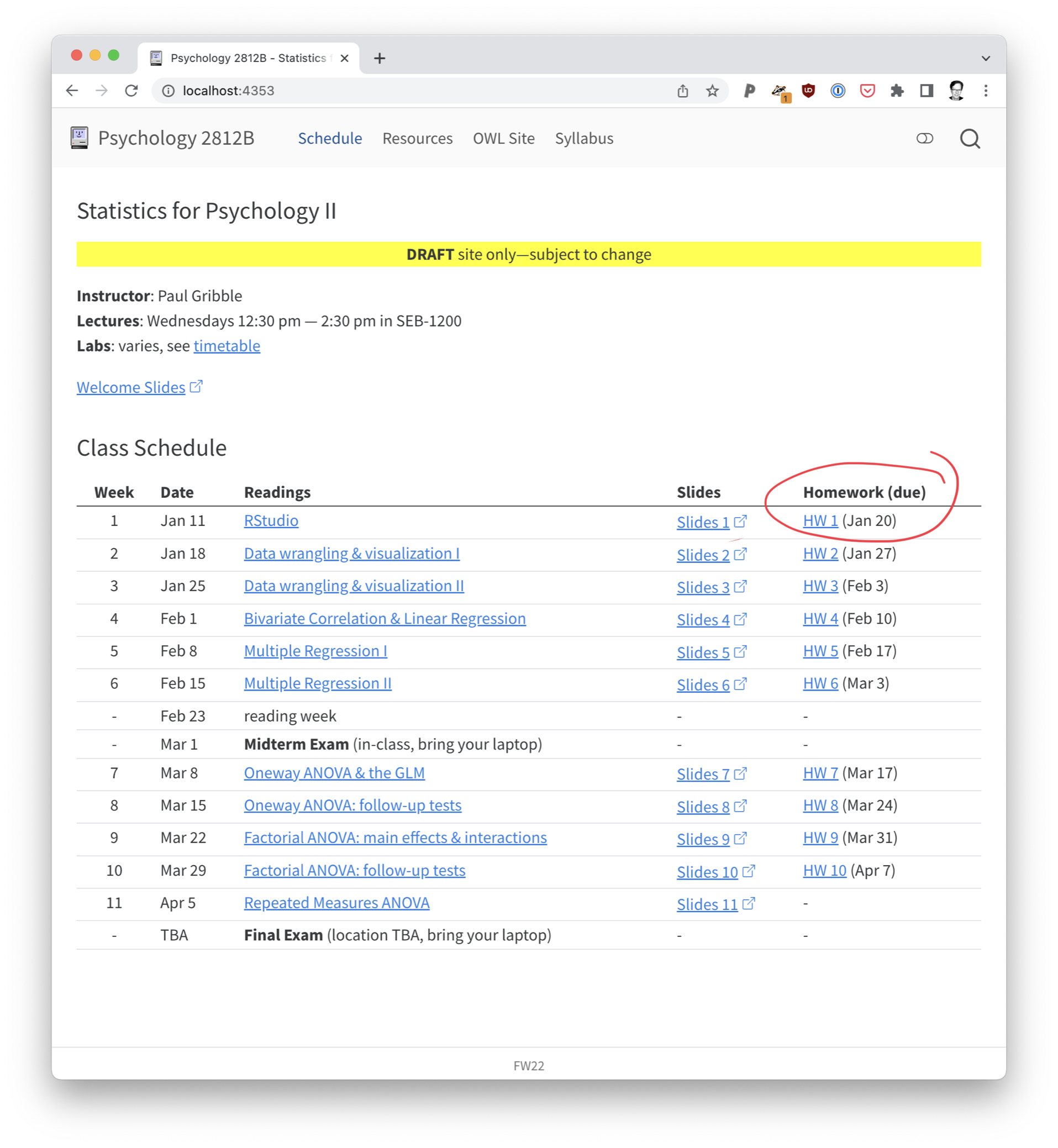
Task: Go to the Syllabus nav item
Action: (x=583, y=139)
